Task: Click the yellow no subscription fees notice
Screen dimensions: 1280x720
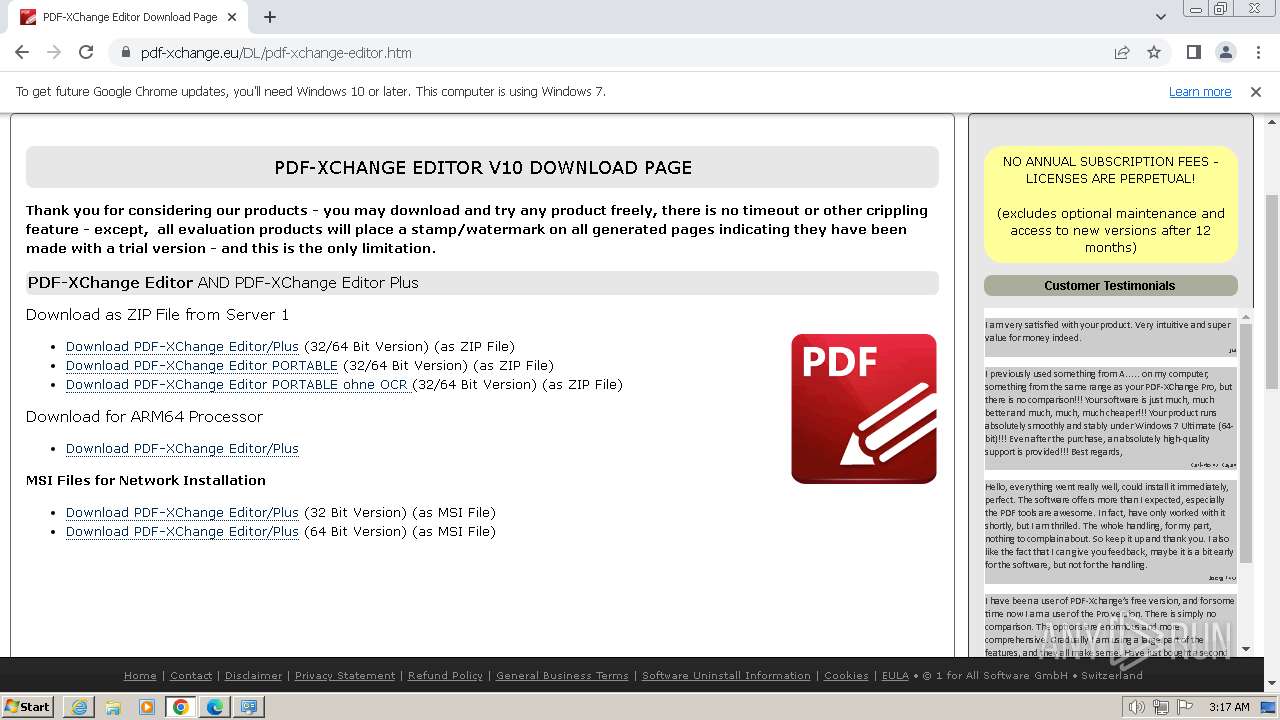Action: (1110, 204)
